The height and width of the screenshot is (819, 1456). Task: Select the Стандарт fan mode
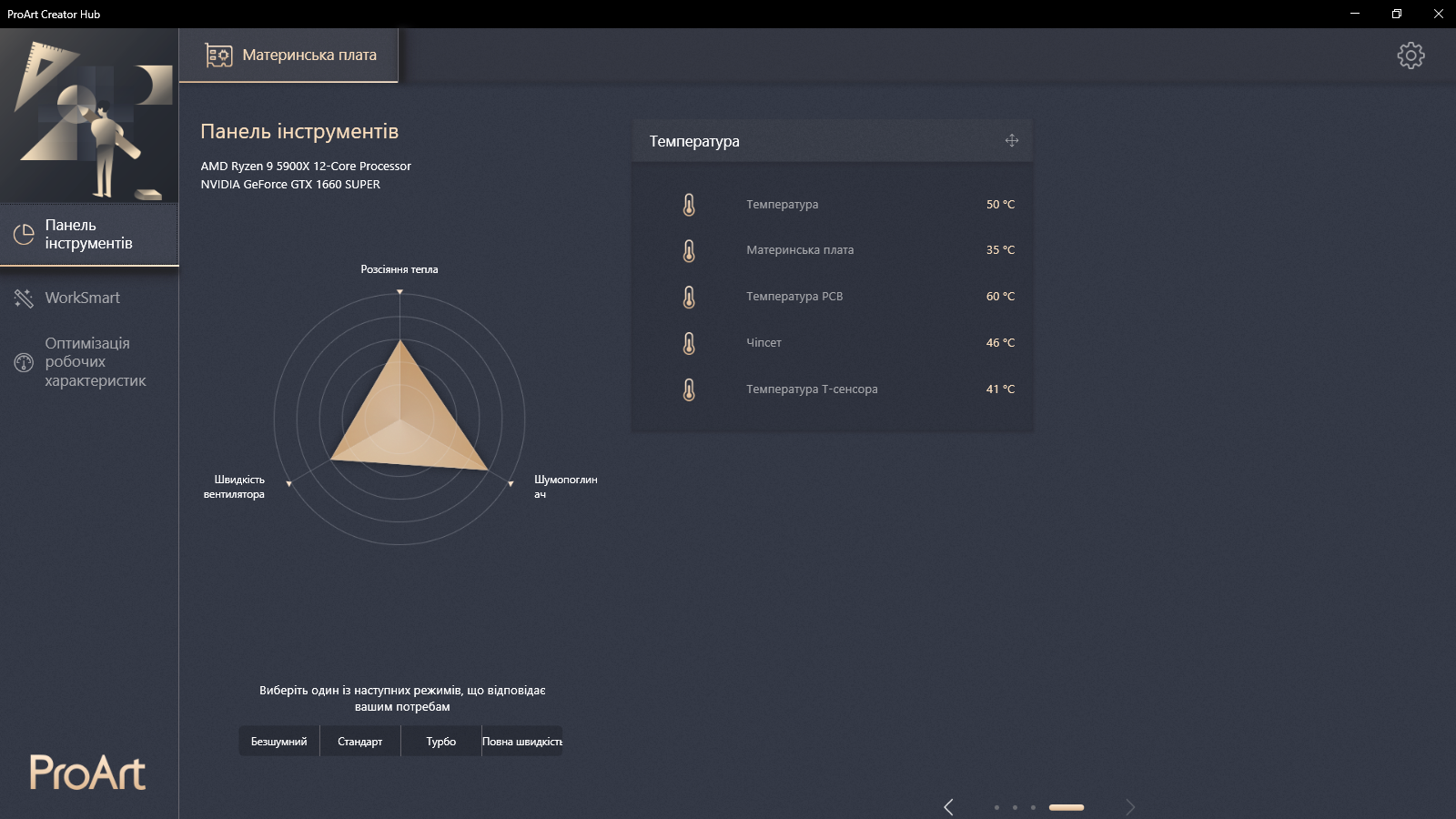359,742
